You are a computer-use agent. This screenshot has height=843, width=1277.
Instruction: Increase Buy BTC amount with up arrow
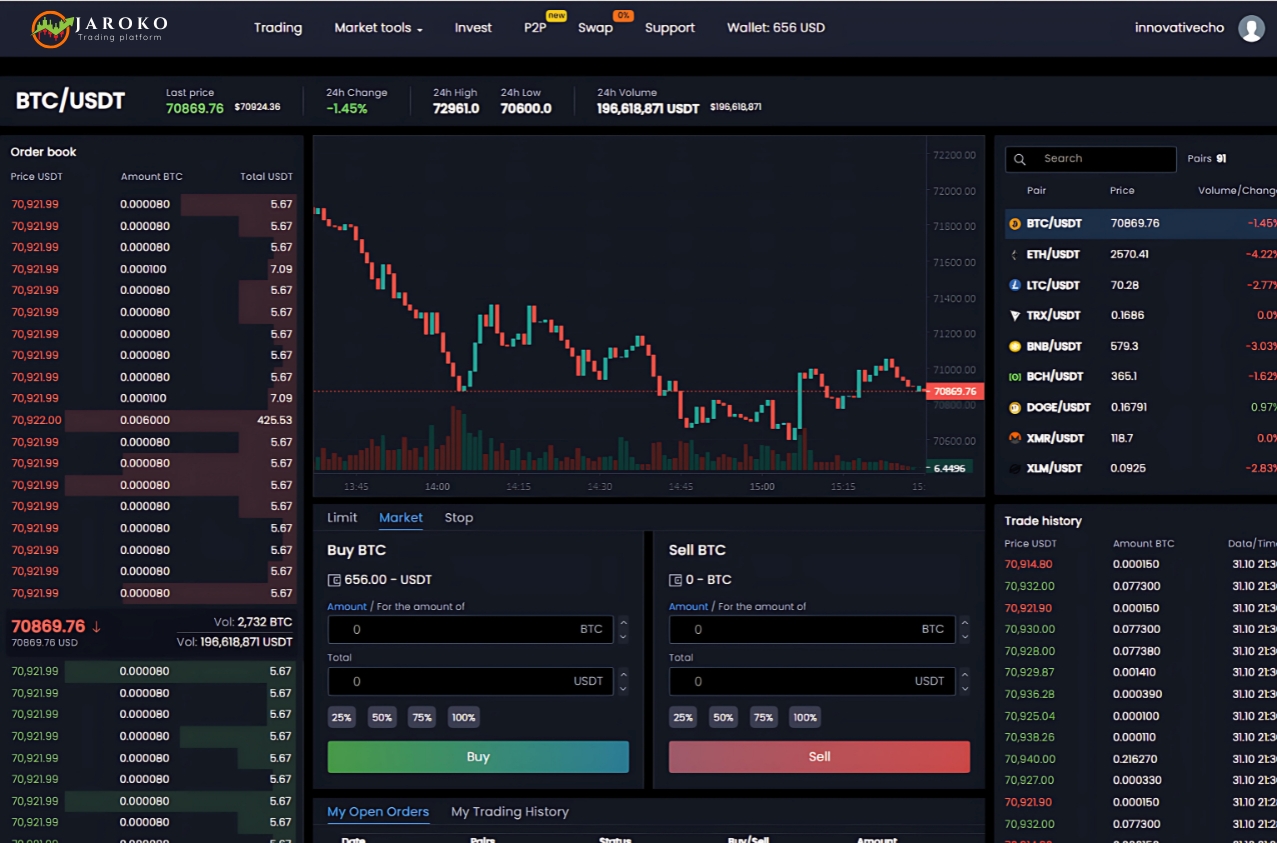[x=624, y=623]
